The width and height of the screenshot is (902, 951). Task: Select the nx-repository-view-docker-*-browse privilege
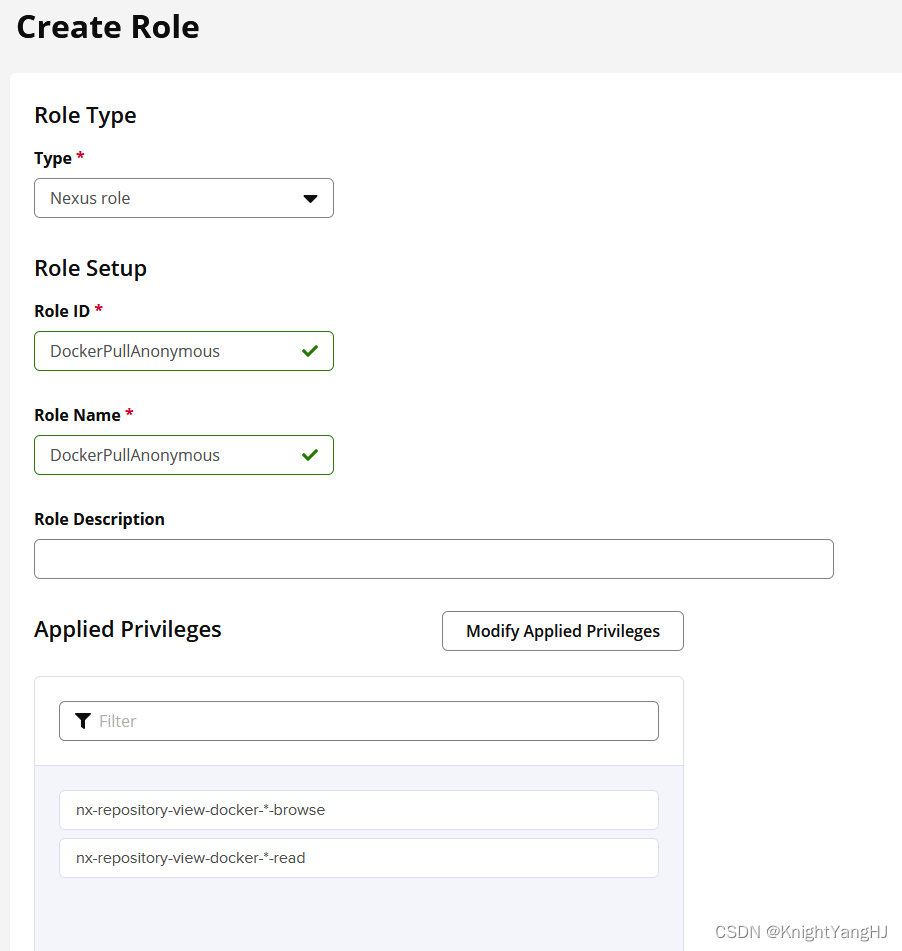tap(359, 810)
